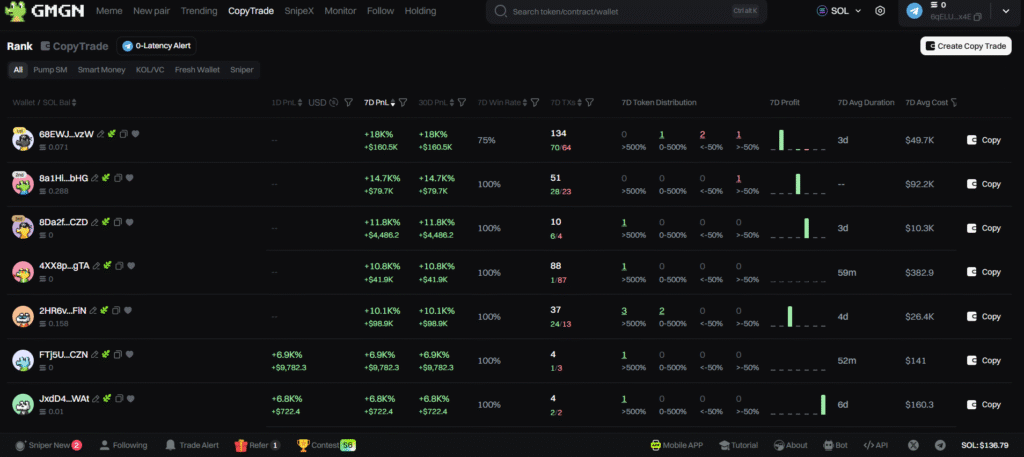Viewport: 1024px width, 457px height.
Task: Open the 7D PnL filter funnel
Action: coord(403,102)
